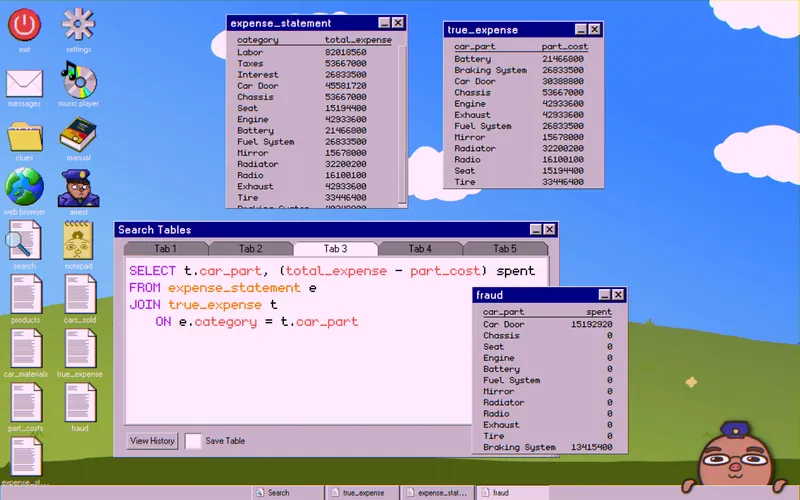
Task: Open the expense_statement desktop file icon
Action: [26, 457]
